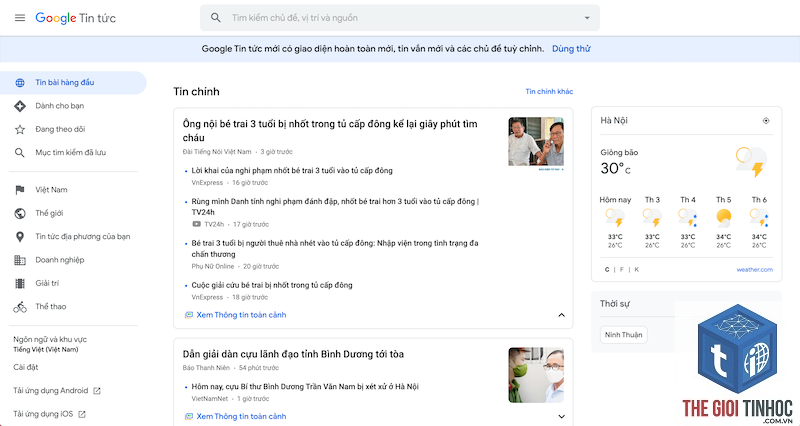This screenshot has width=800, height=426.
Task: Click the Dùng thử link
Action: coord(571,49)
